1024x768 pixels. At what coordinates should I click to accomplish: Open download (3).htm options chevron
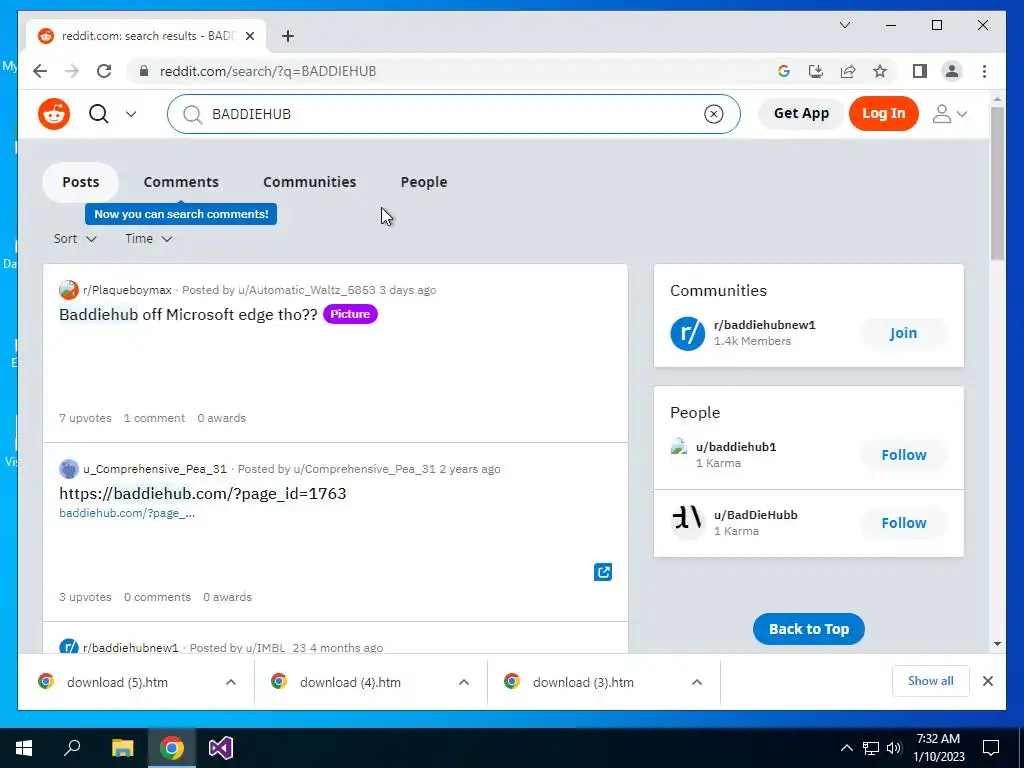697,682
